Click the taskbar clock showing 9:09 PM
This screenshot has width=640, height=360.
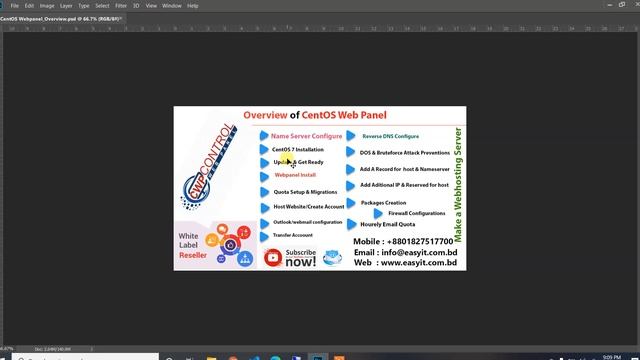[612, 358]
